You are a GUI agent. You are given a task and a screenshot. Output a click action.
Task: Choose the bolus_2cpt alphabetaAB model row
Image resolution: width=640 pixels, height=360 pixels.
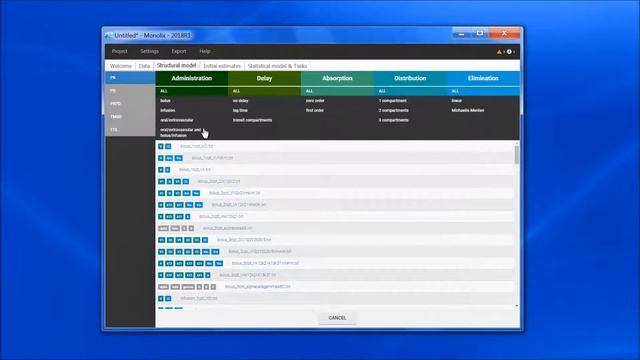pos(335,228)
